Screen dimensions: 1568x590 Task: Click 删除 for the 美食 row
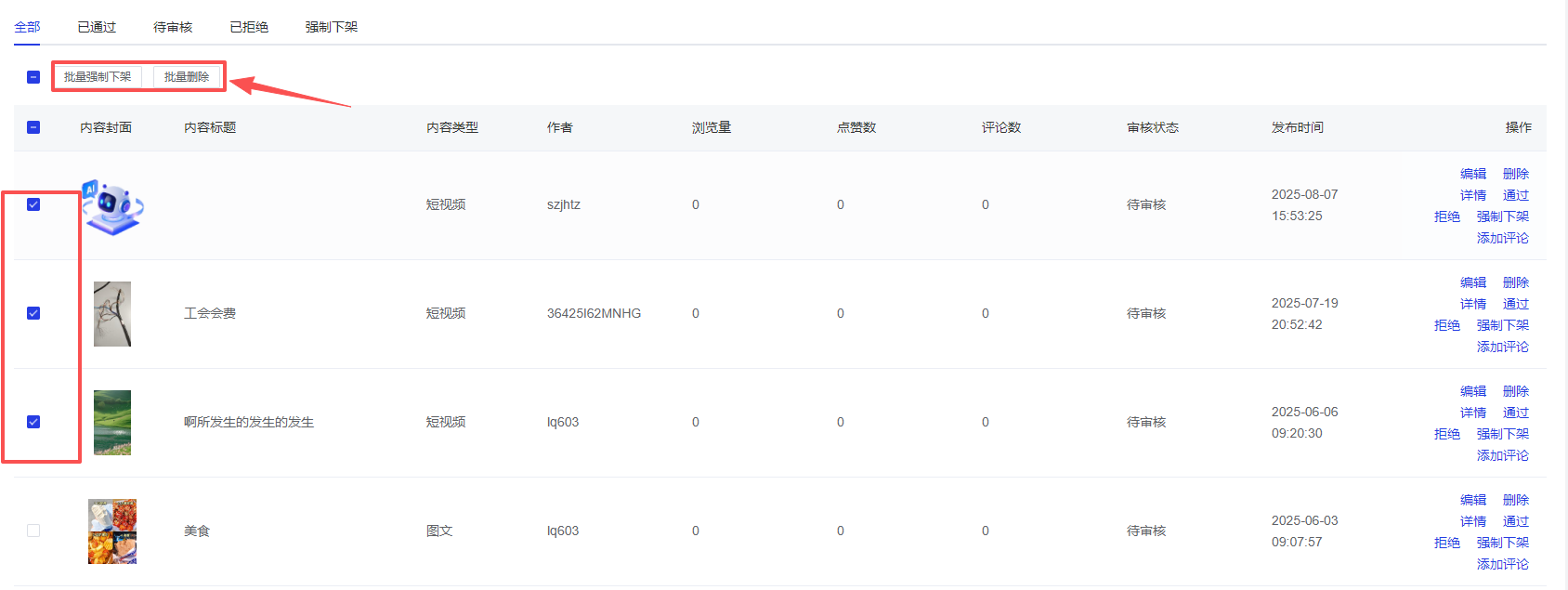point(1516,500)
